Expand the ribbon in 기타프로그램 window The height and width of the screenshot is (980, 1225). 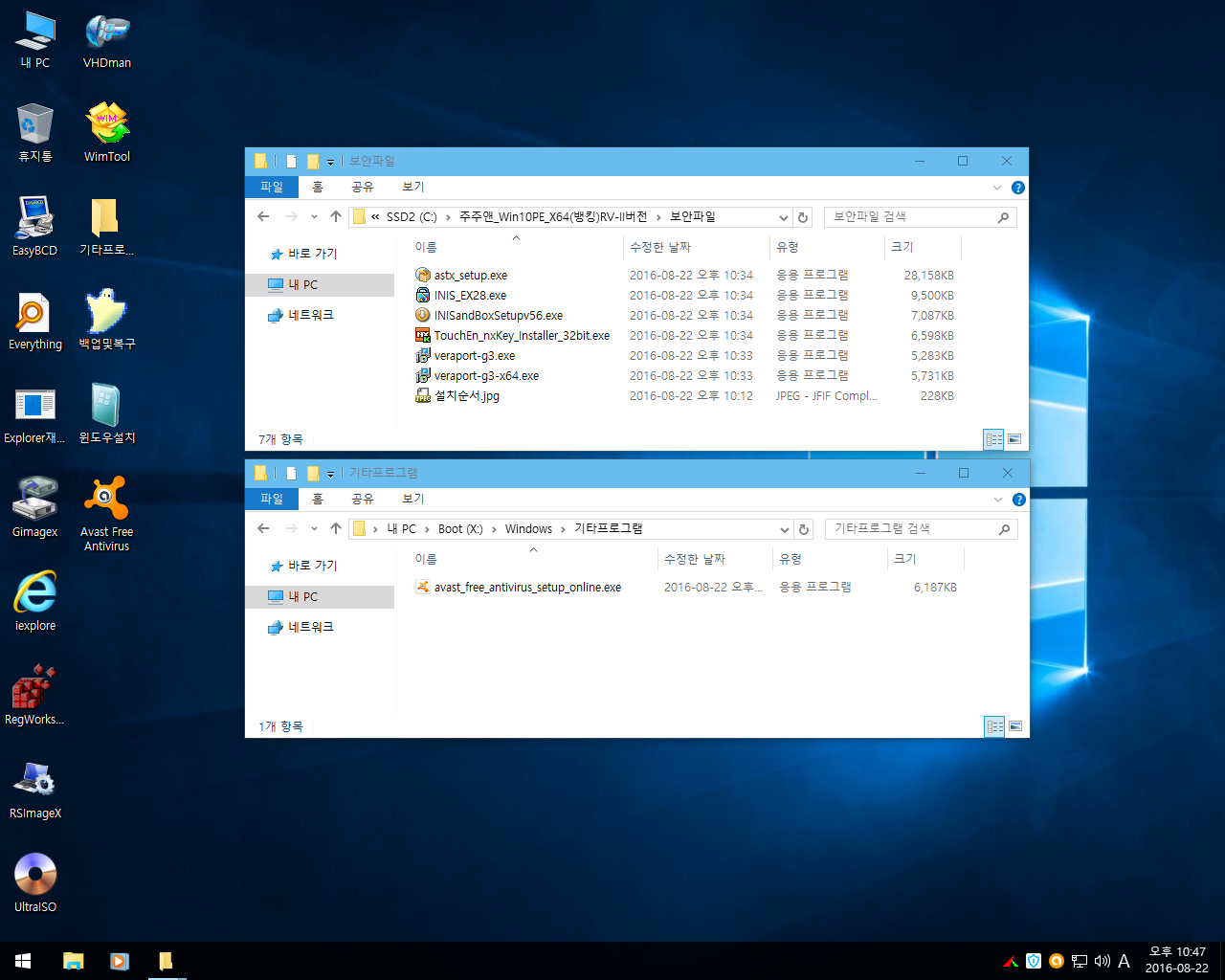coord(998,500)
